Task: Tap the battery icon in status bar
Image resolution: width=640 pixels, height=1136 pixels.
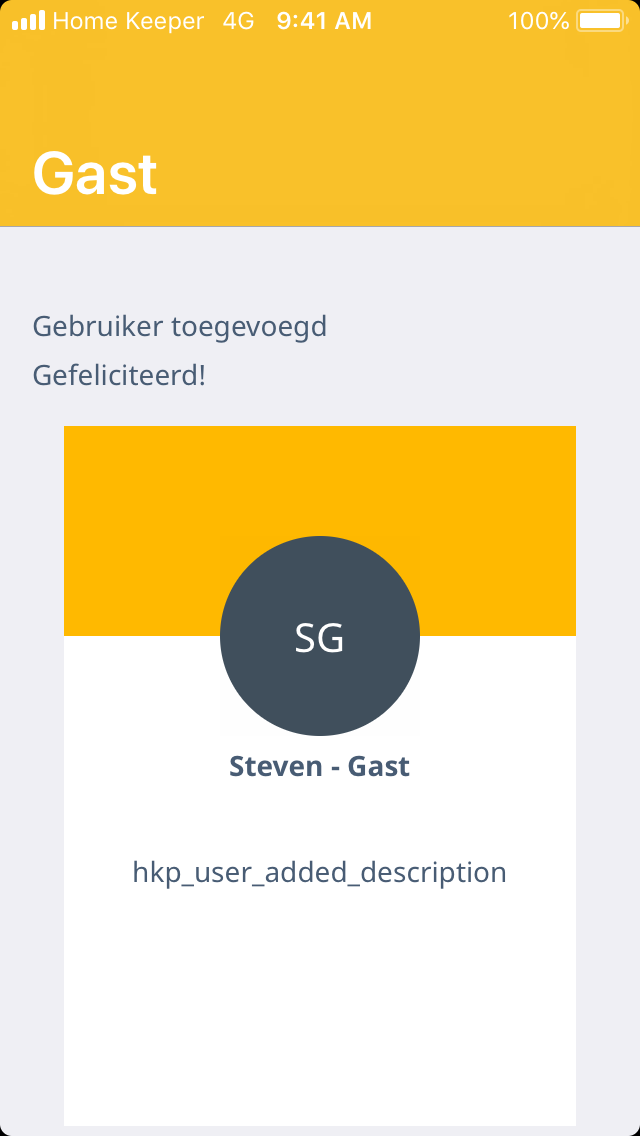Action: (x=600, y=21)
